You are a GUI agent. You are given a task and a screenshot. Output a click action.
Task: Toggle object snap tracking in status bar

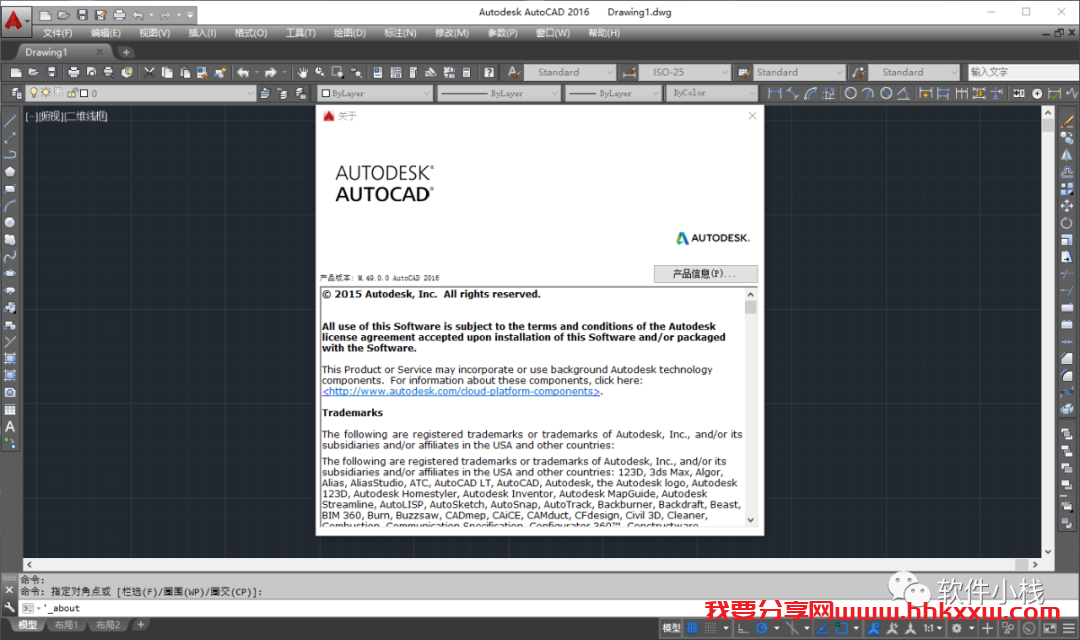(822, 628)
